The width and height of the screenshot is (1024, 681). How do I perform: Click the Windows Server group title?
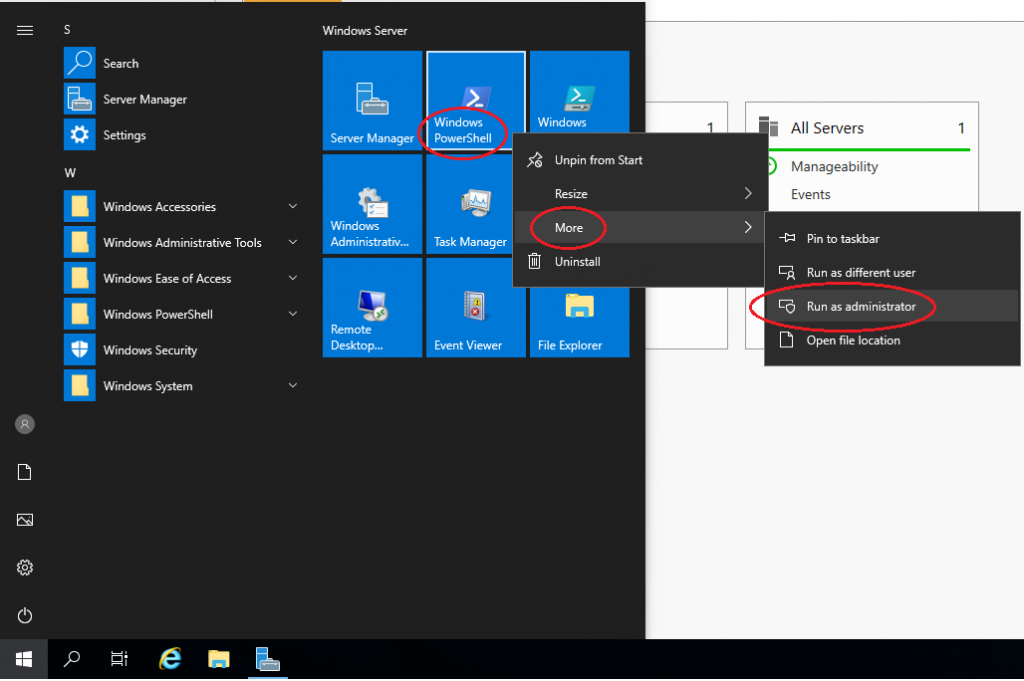[364, 31]
